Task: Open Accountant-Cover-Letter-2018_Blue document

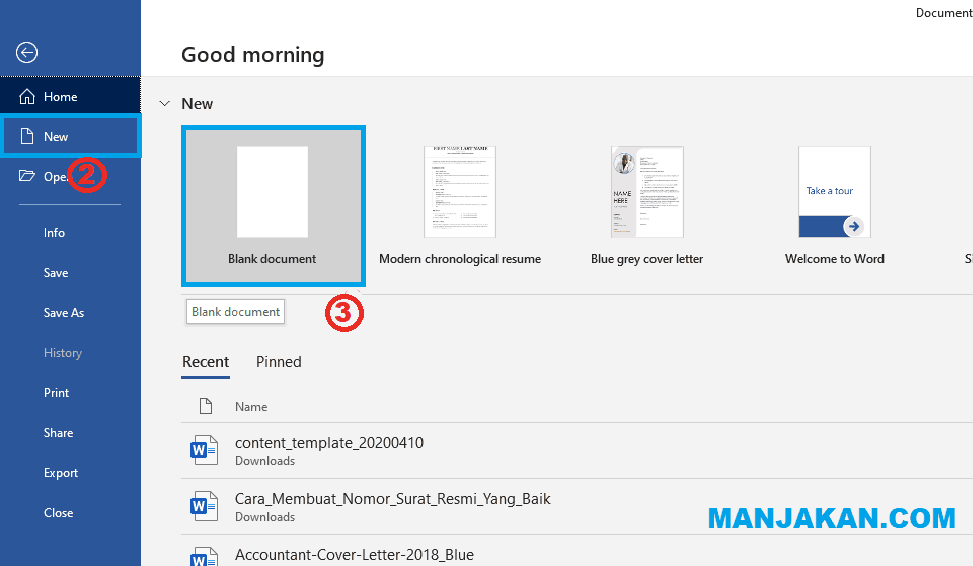Action: click(577, 550)
